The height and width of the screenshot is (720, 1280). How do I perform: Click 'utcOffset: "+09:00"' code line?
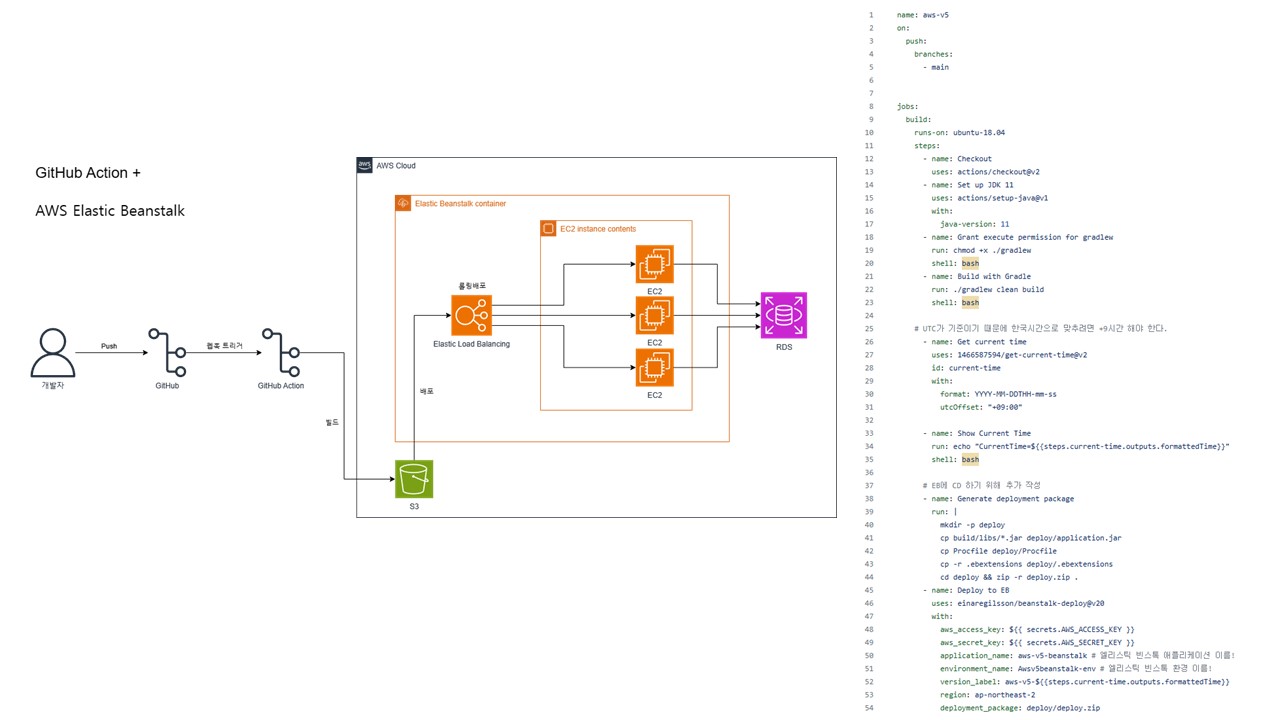[x=981, y=407]
